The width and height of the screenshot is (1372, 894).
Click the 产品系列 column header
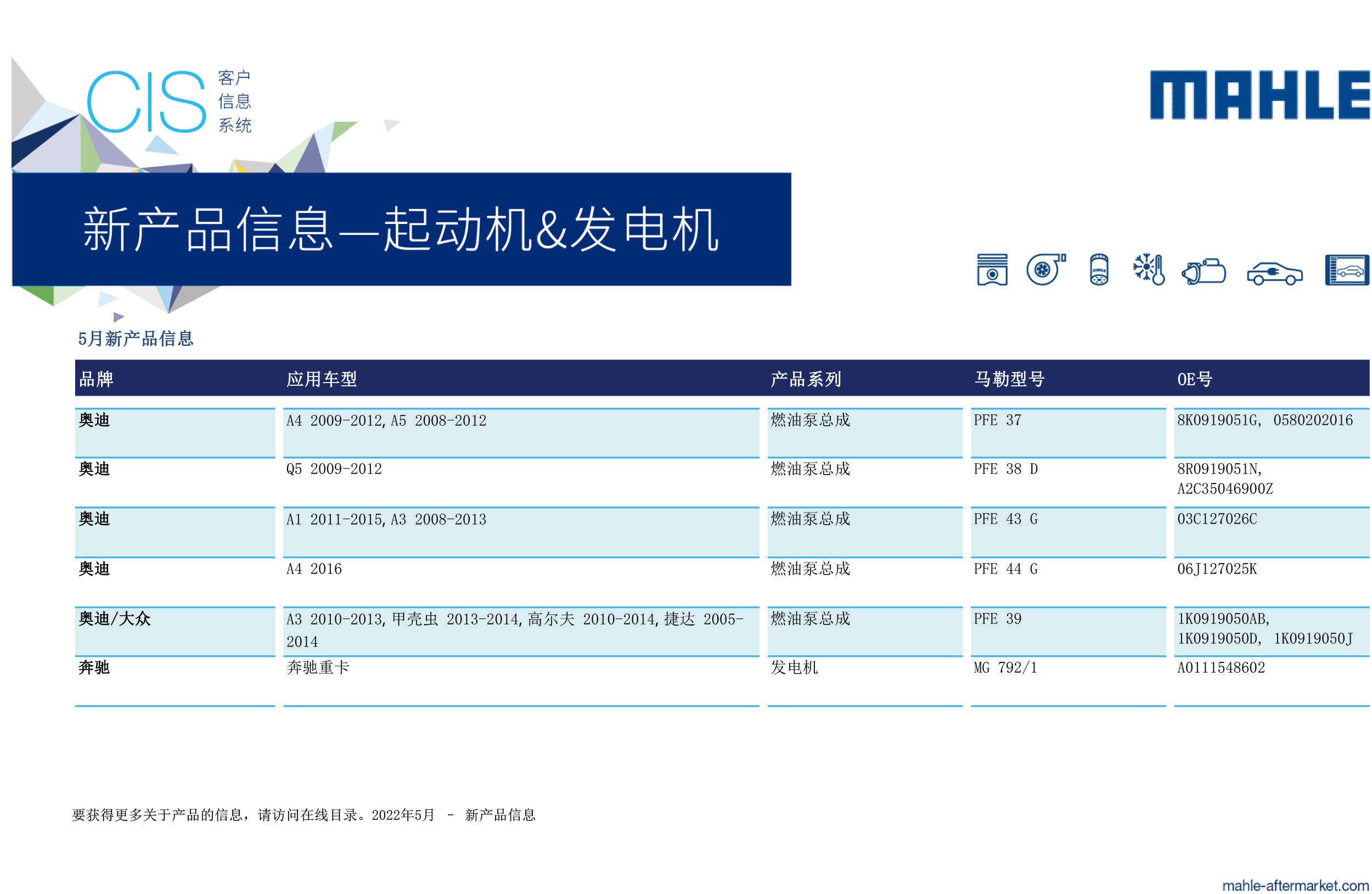coord(806,379)
